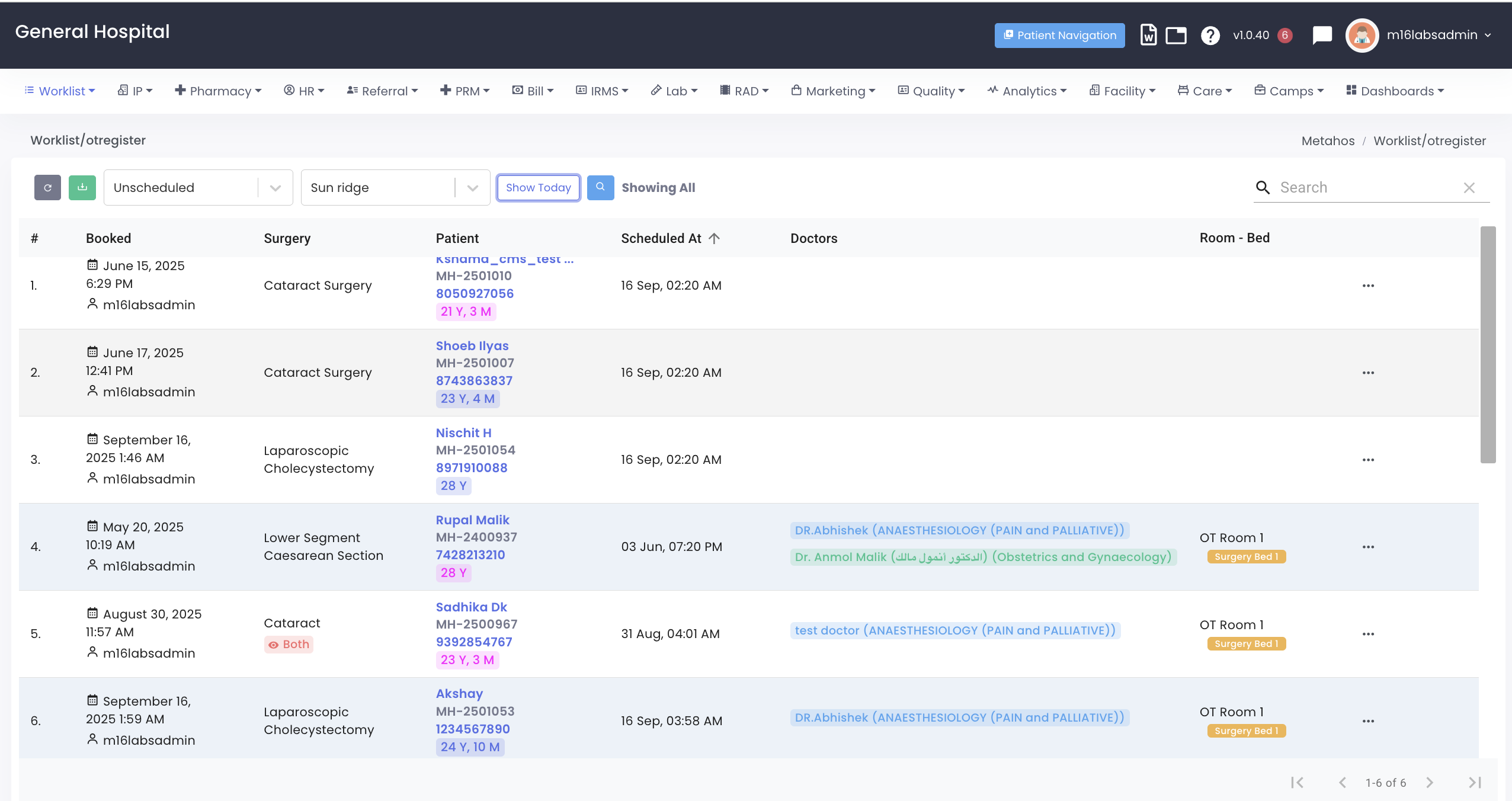Click the vertical table scrollbar
1512x801 pixels.
(1488, 344)
